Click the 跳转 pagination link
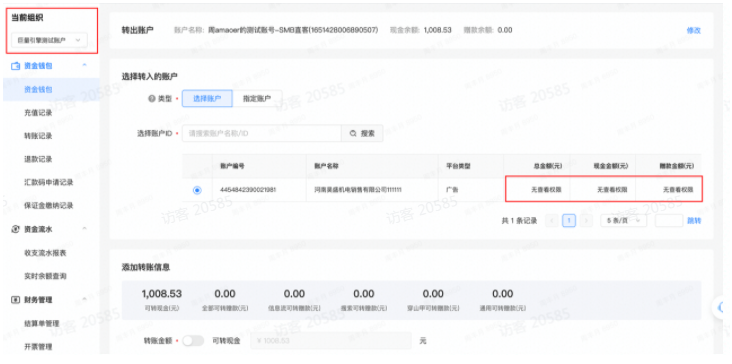The height and width of the screenshot is (364, 732). click(694, 220)
